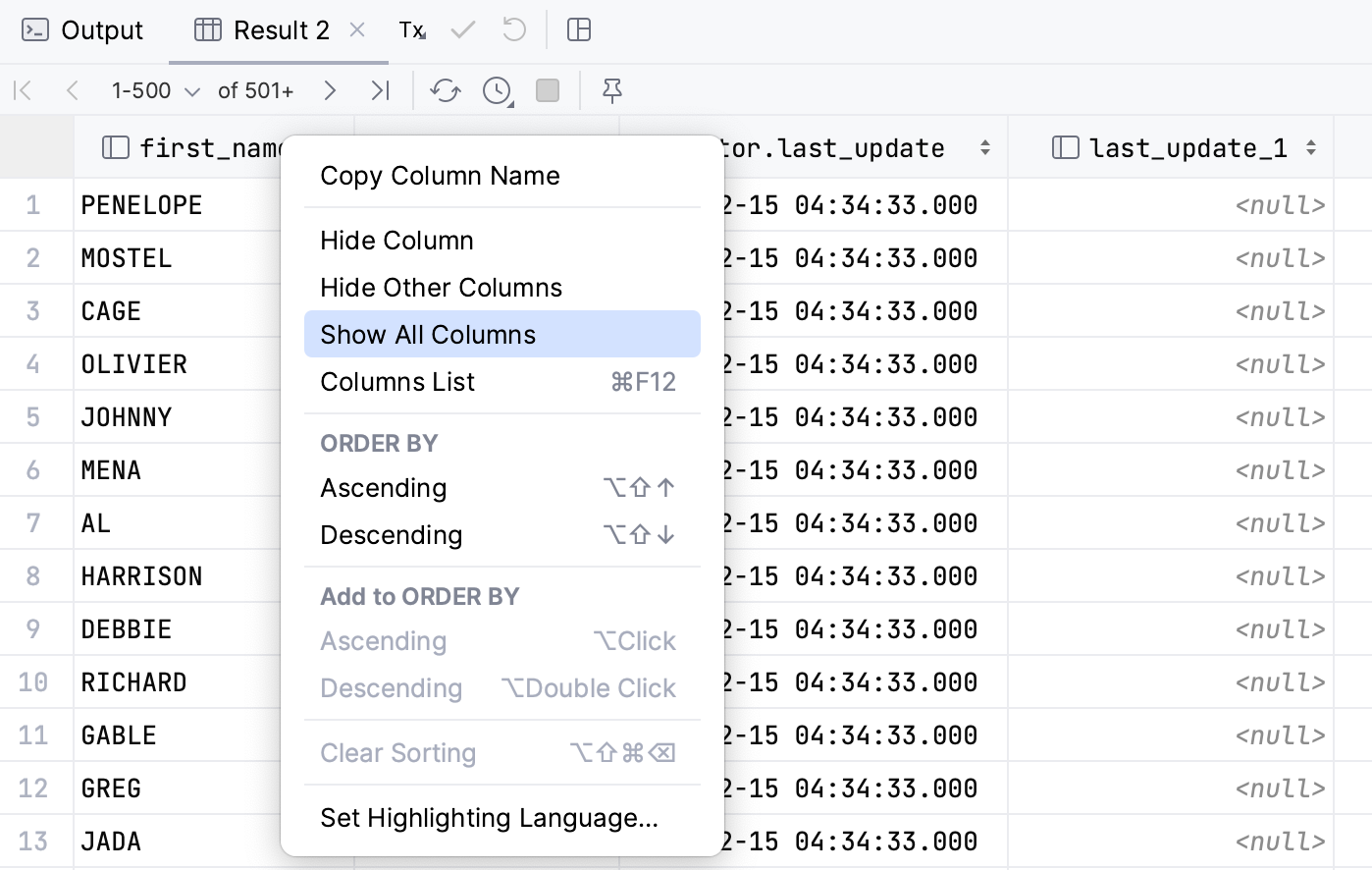This screenshot has height=870, width=1372.
Task: Toggle the view layout icon
Action: 579,30
